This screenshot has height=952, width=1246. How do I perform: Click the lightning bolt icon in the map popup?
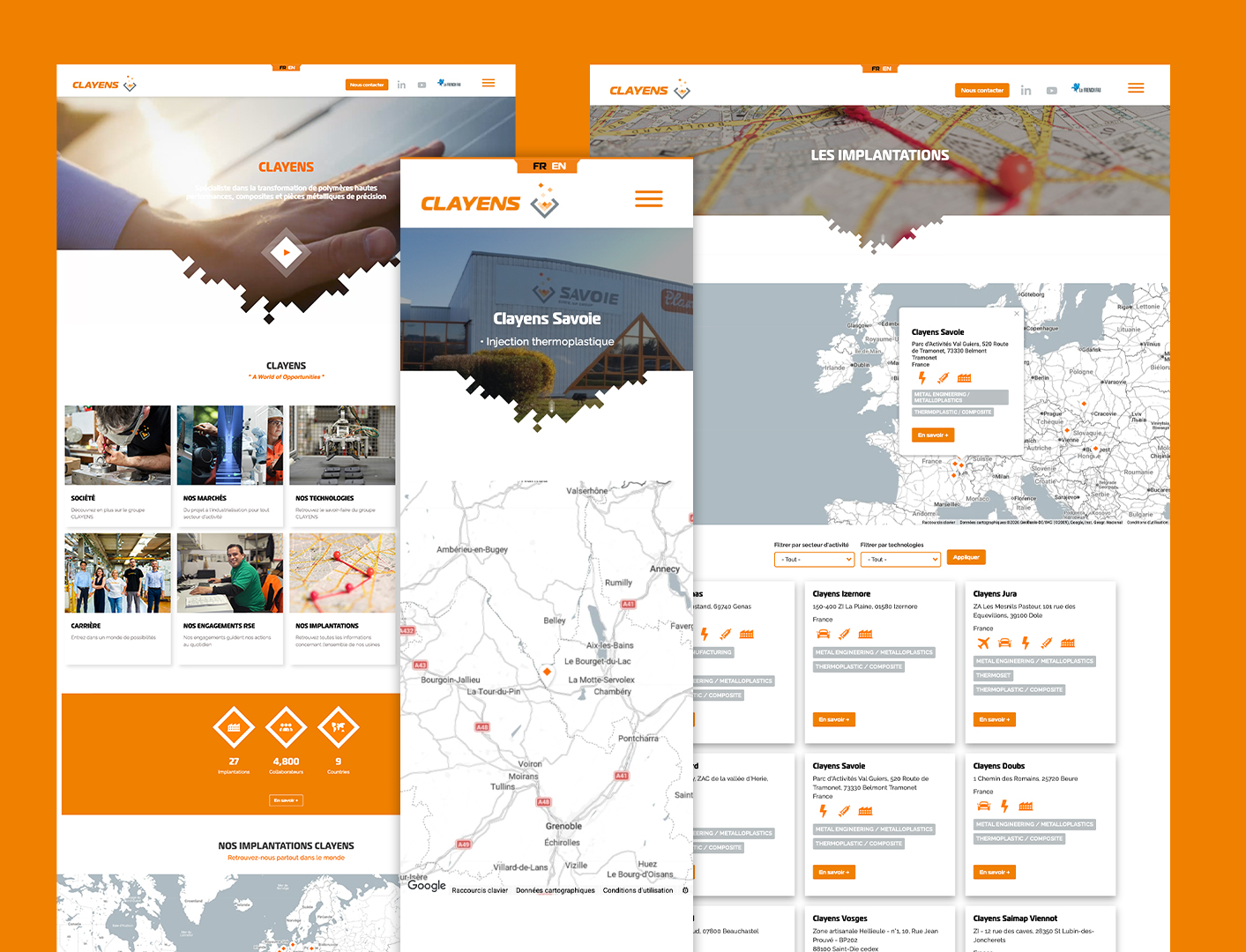[921, 377]
